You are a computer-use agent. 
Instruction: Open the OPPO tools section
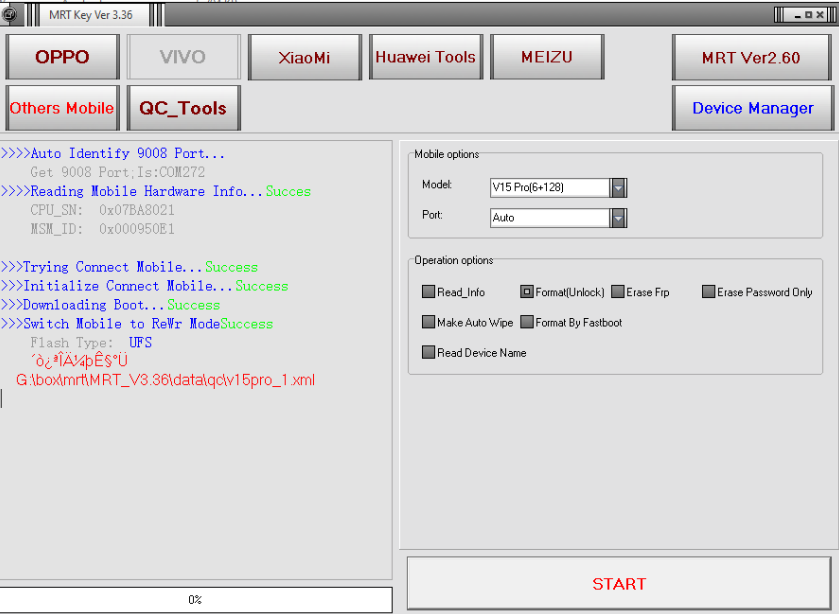click(63, 57)
